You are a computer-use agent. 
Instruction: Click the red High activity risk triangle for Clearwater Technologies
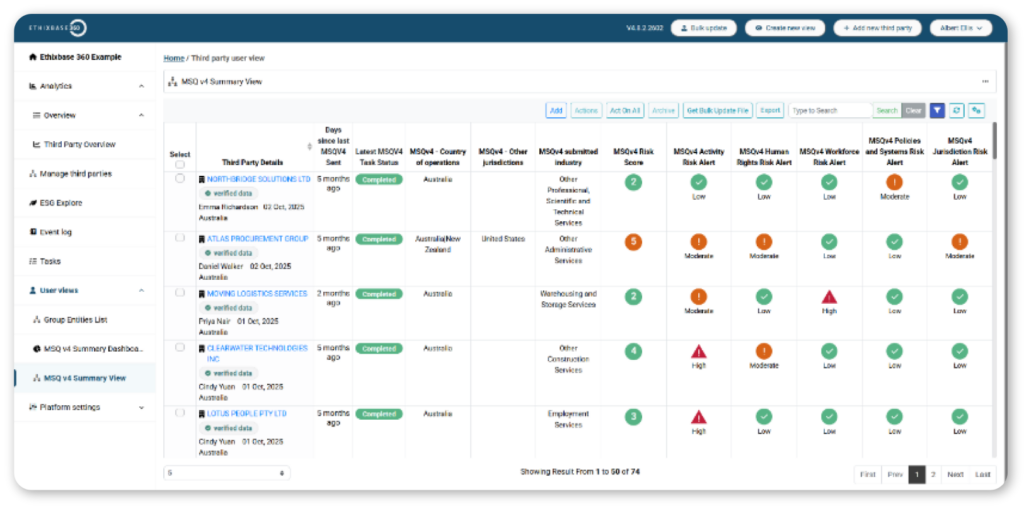[x=699, y=351]
